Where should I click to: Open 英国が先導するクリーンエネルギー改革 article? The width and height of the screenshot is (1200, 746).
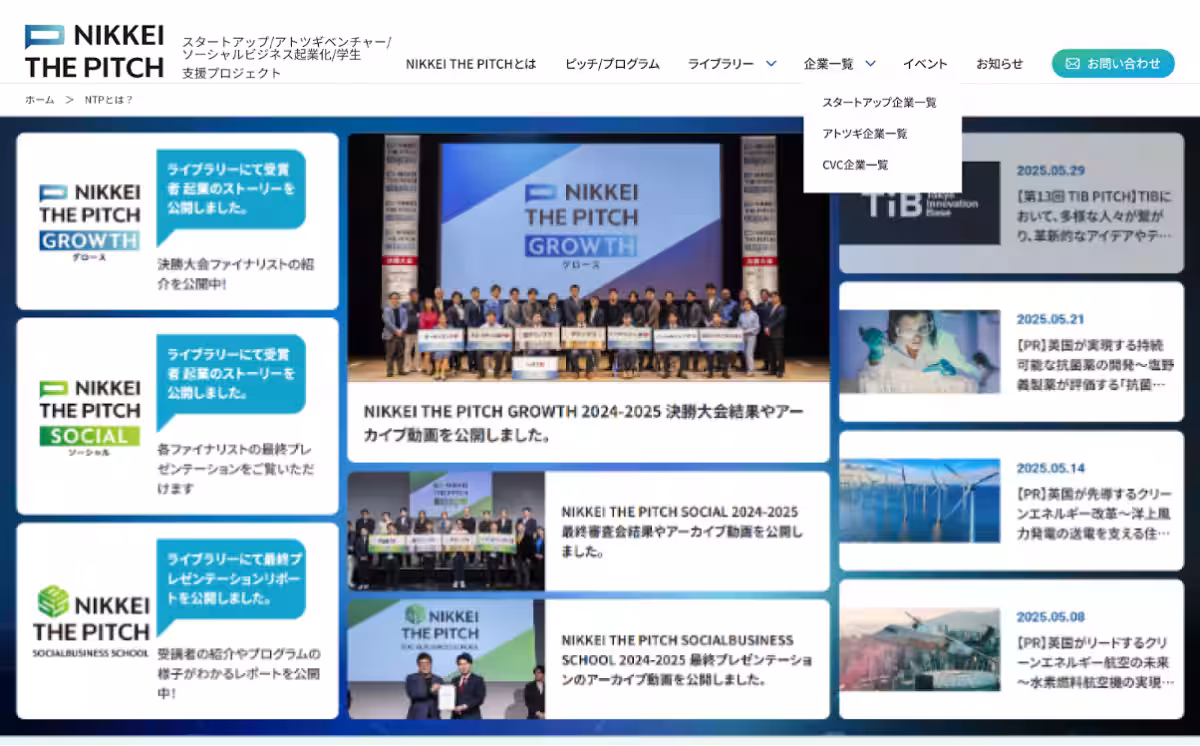pyautogui.click(x=1094, y=513)
